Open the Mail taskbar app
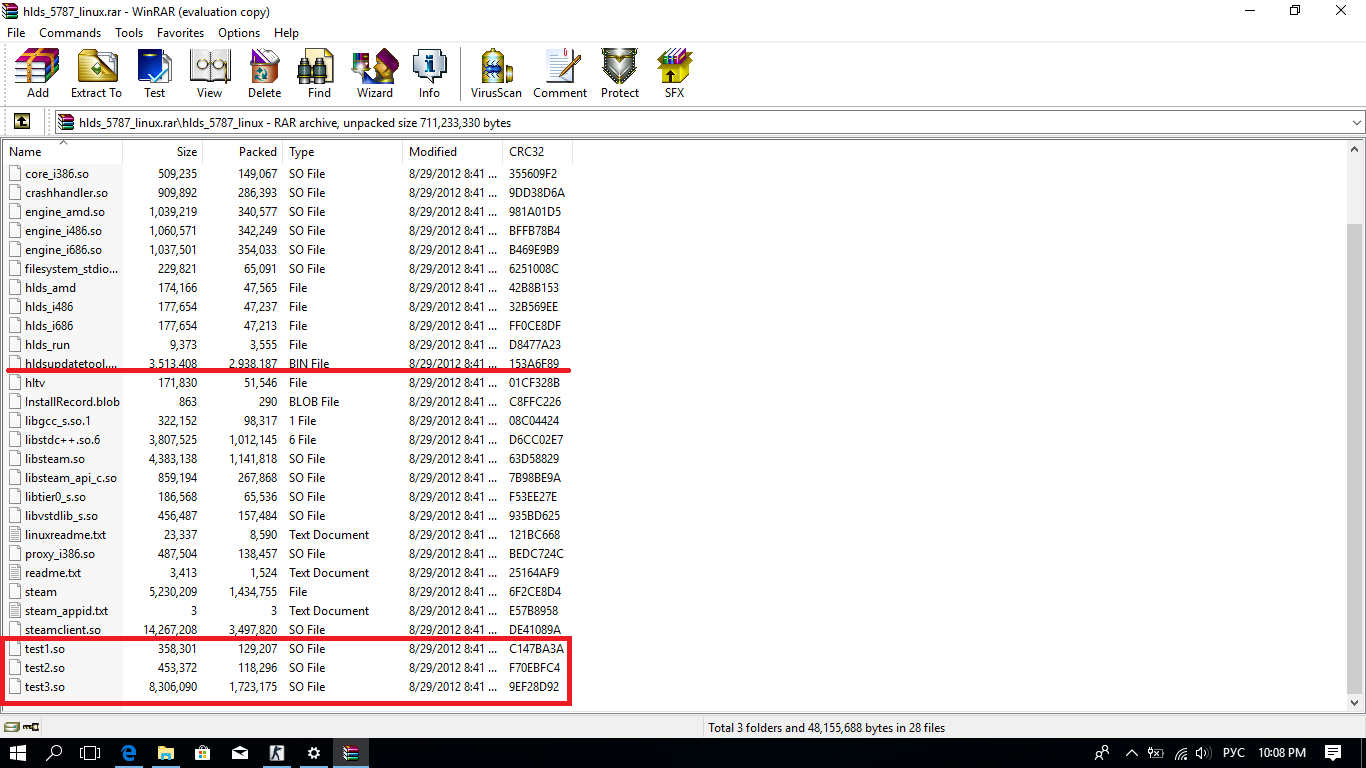 click(x=240, y=753)
